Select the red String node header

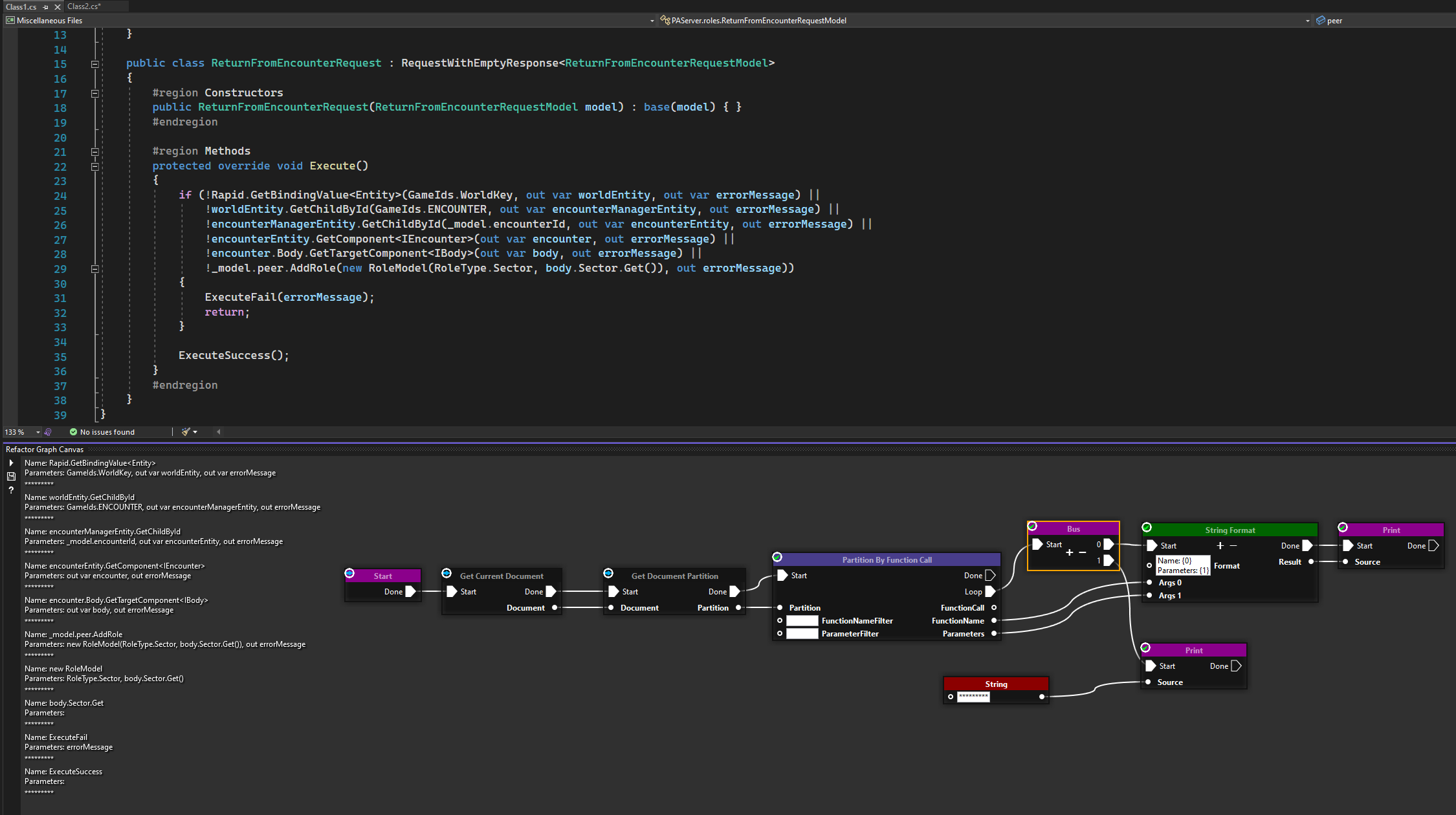point(996,684)
